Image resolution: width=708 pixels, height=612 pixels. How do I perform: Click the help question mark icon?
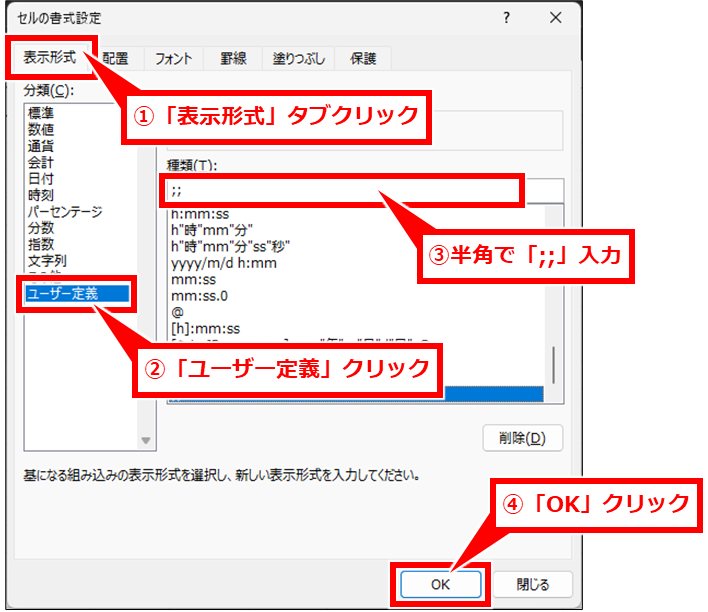tap(506, 18)
